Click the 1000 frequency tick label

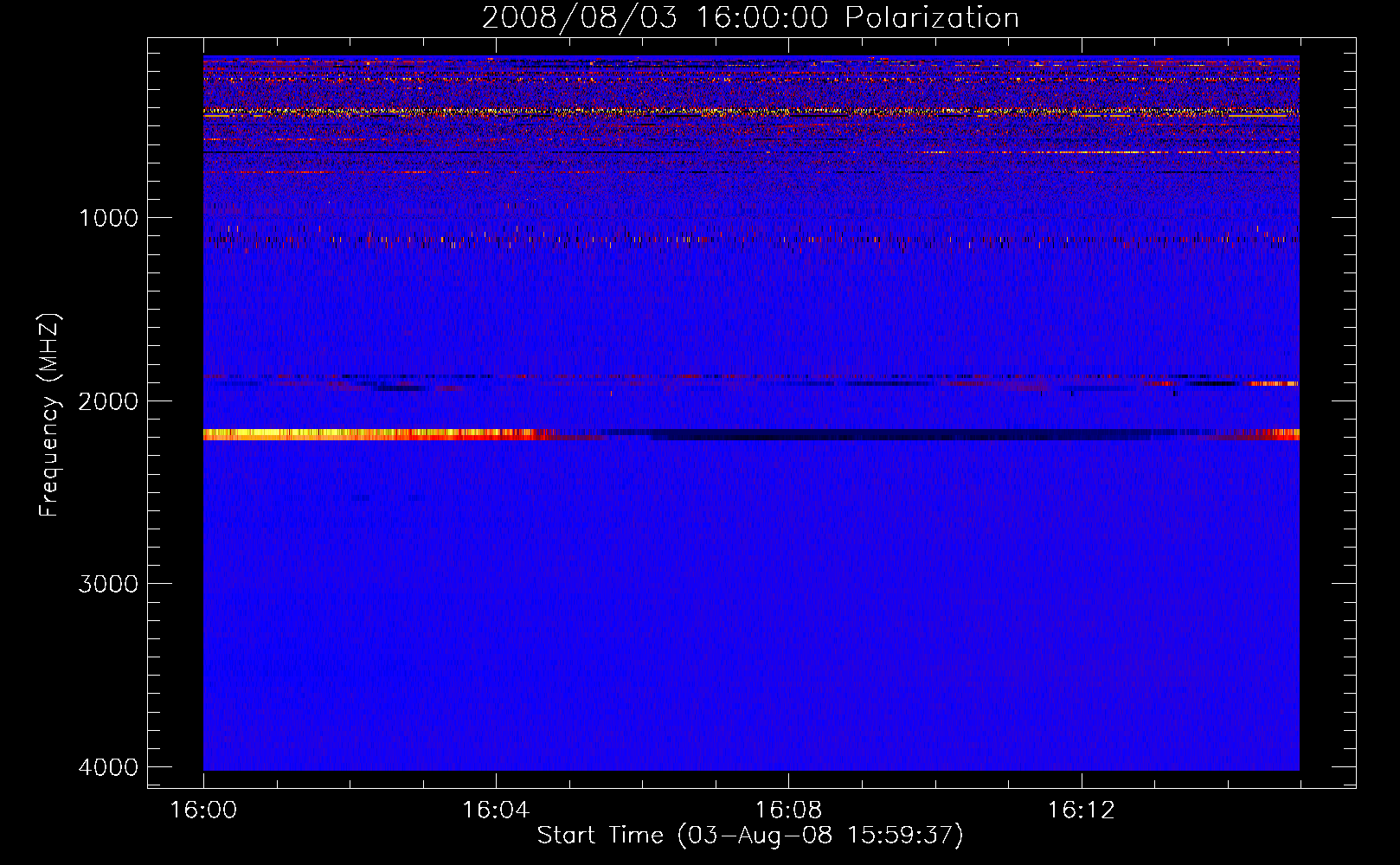(108, 218)
